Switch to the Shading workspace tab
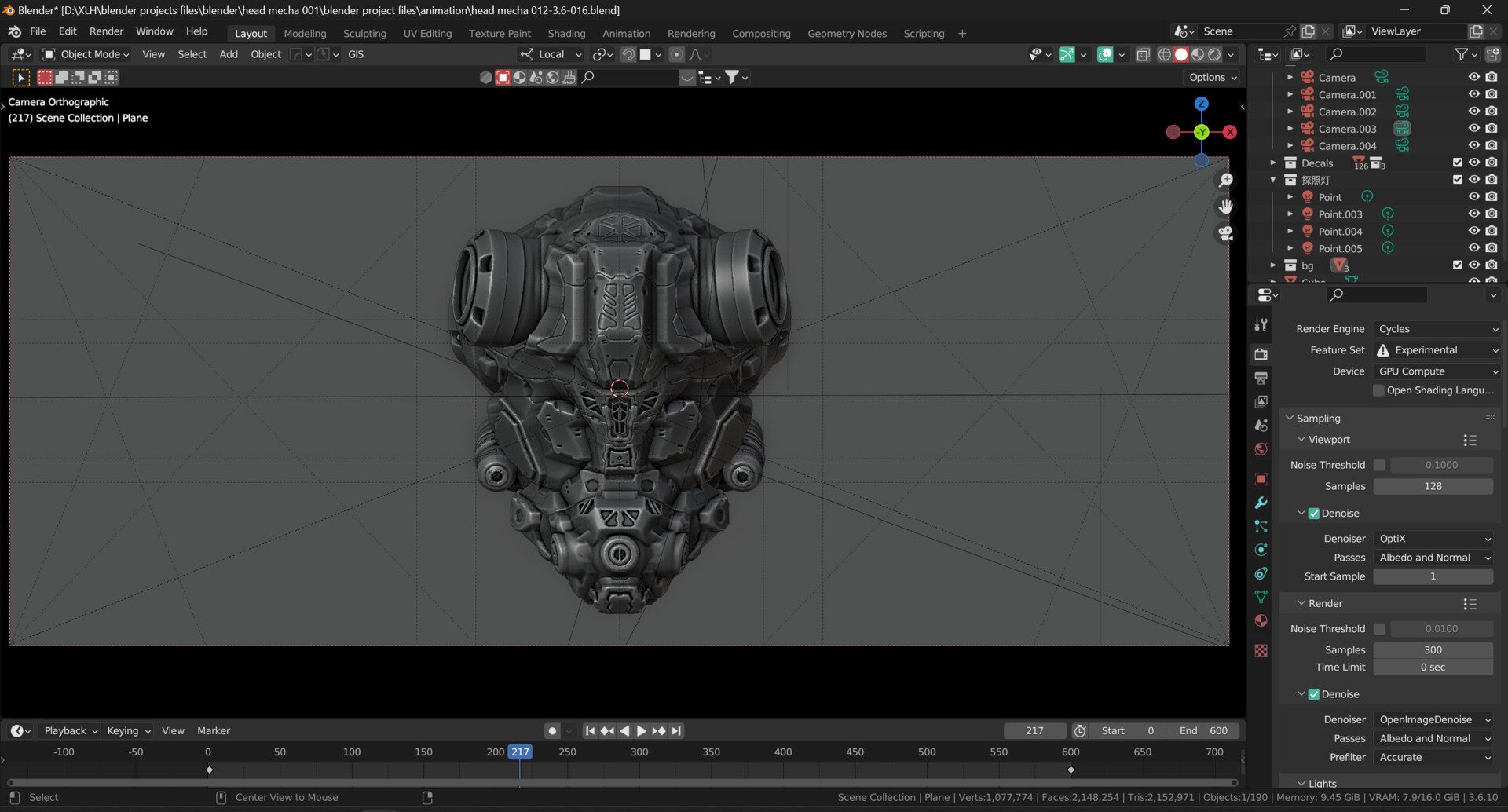The height and width of the screenshot is (812, 1508). pyautogui.click(x=566, y=34)
